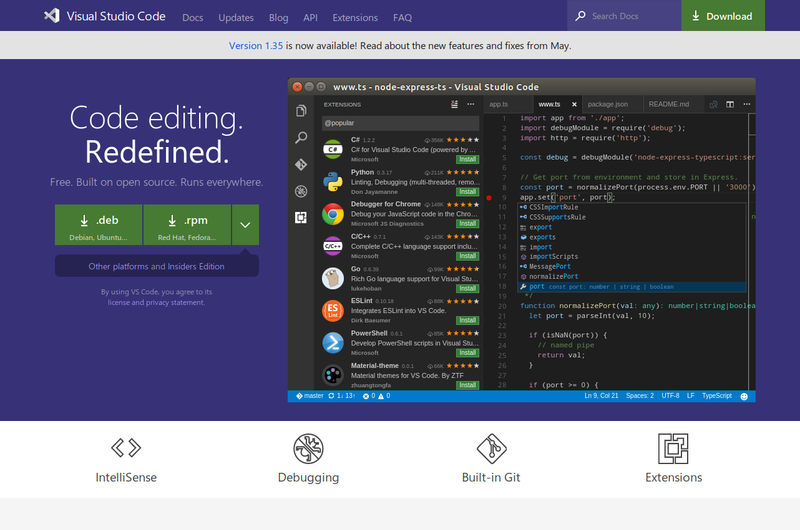Install the ESLint extension
This screenshot has width=800, height=530.
coord(467,320)
